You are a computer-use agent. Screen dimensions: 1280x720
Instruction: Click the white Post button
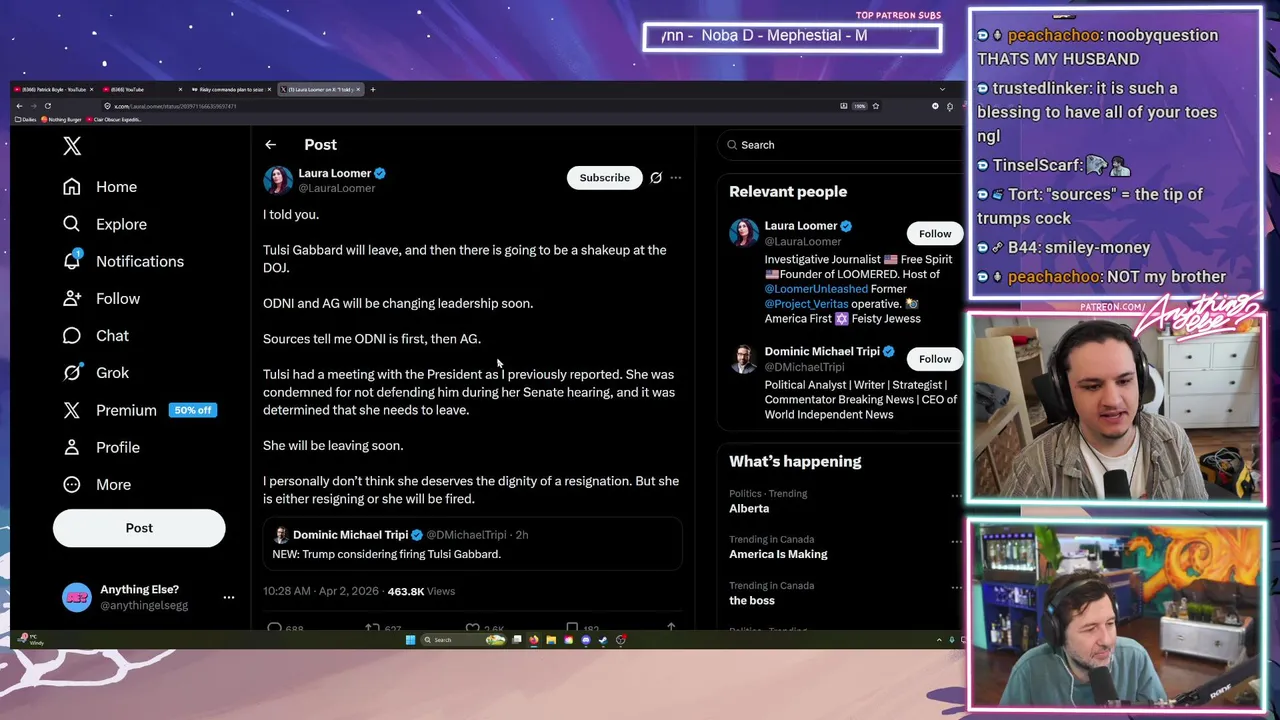coord(139,528)
